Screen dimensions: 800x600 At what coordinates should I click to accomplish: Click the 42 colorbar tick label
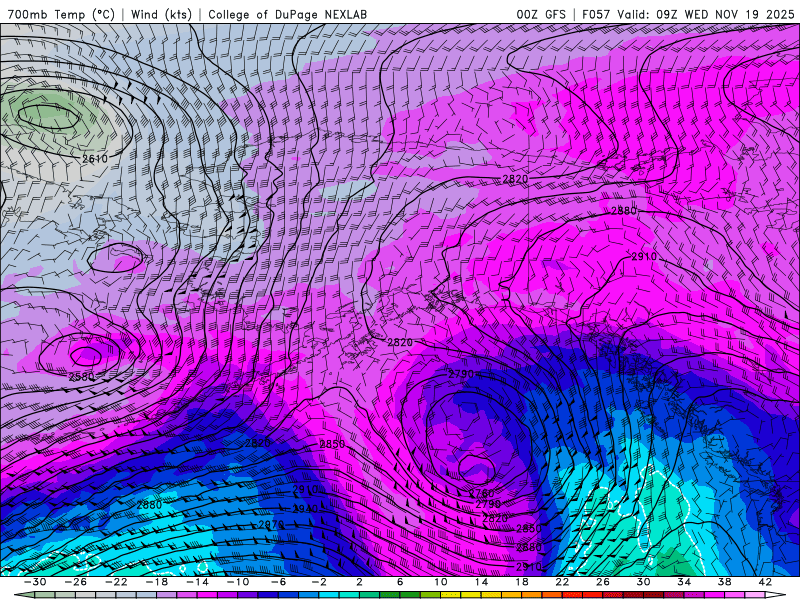(765, 582)
